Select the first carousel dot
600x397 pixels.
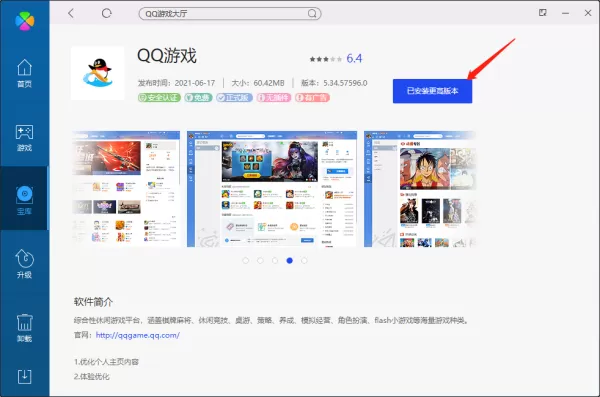pos(246,260)
